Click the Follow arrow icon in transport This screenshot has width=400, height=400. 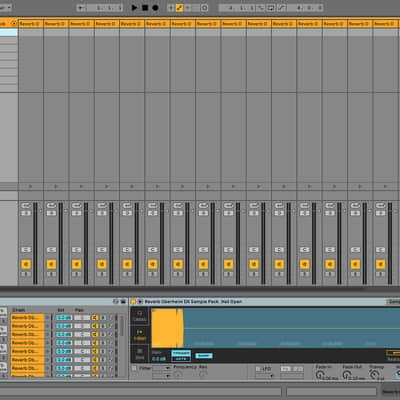pyautogui.click(x=81, y=8)
